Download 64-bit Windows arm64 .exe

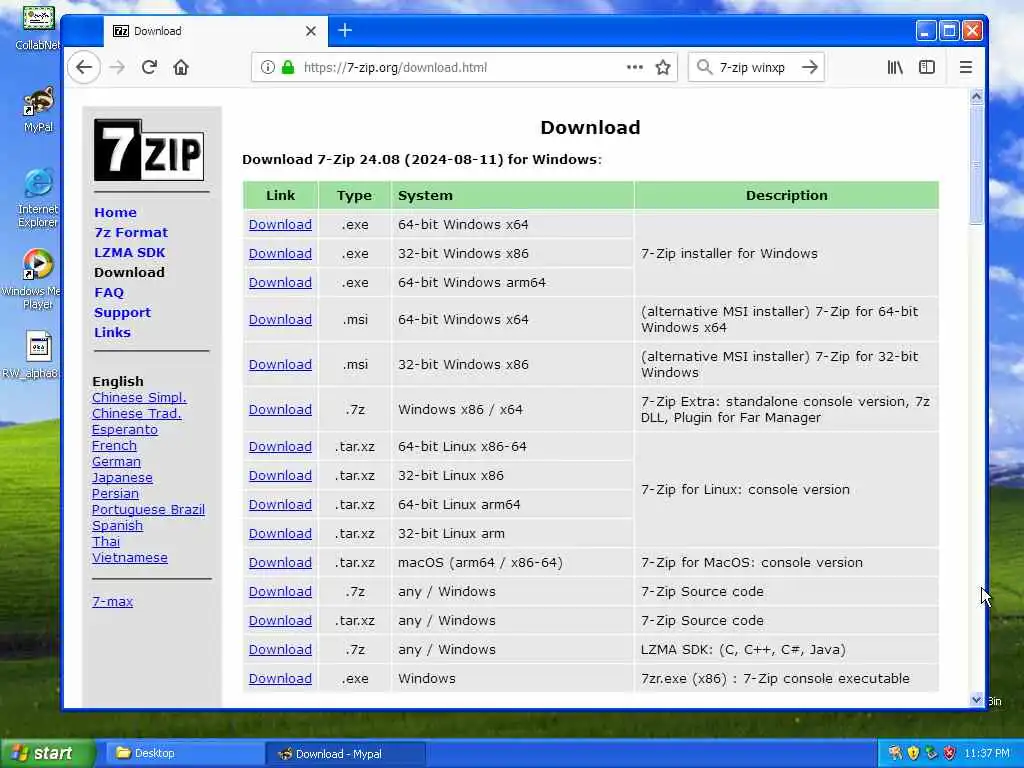pyautogui.click(x=280, y=283)
